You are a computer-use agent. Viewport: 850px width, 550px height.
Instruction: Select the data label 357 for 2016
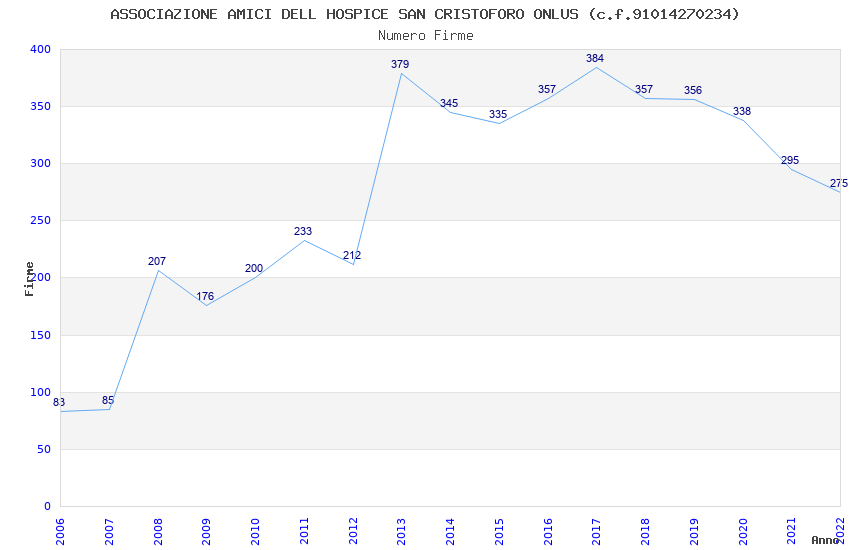point(546,89)
